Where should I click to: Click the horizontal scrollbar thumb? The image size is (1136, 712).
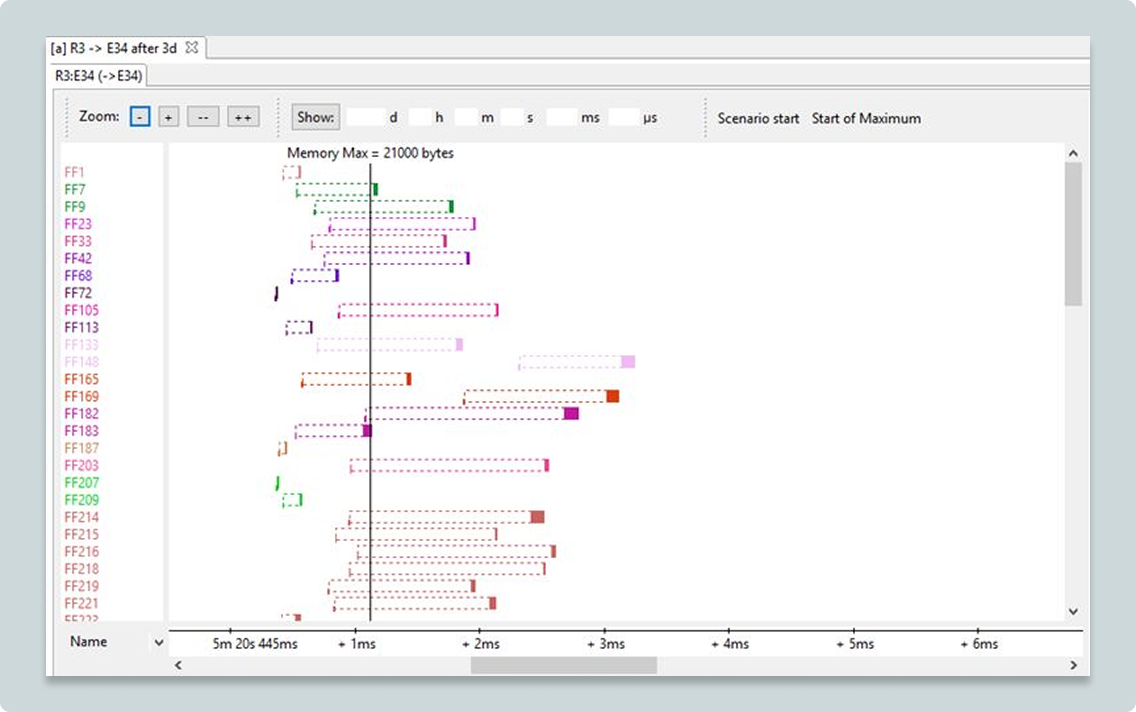[563, 665]
